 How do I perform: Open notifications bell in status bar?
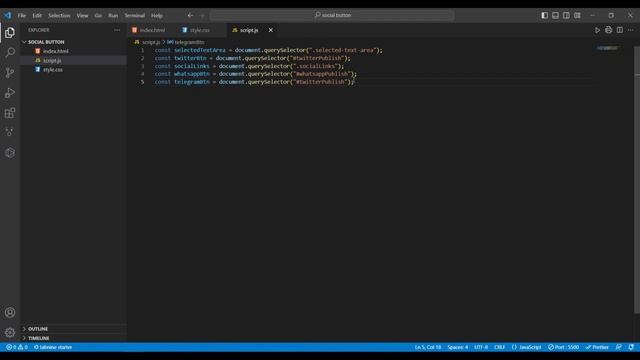631,347
